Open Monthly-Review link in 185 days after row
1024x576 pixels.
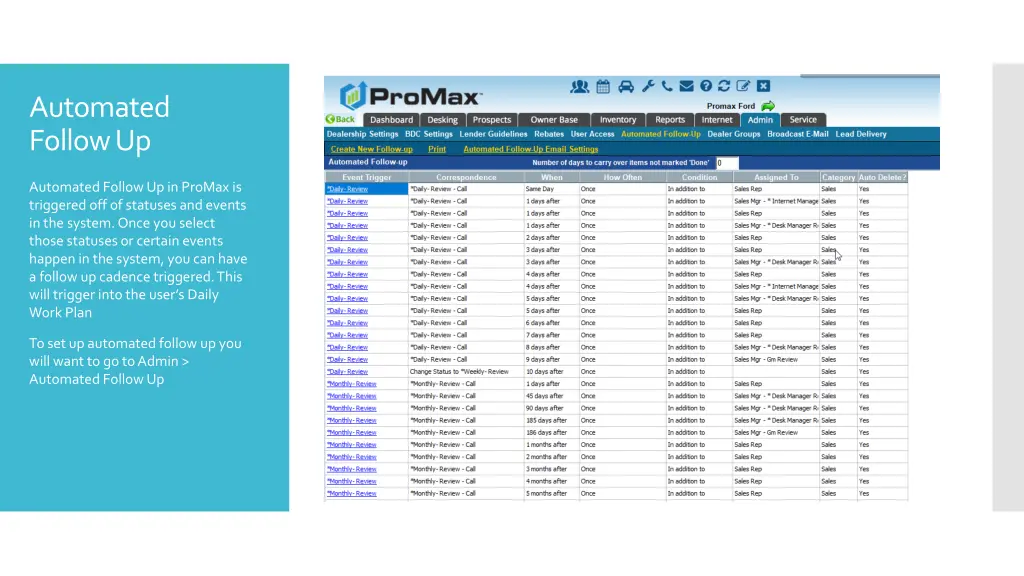pyautogui.click(x=352, y=421)
